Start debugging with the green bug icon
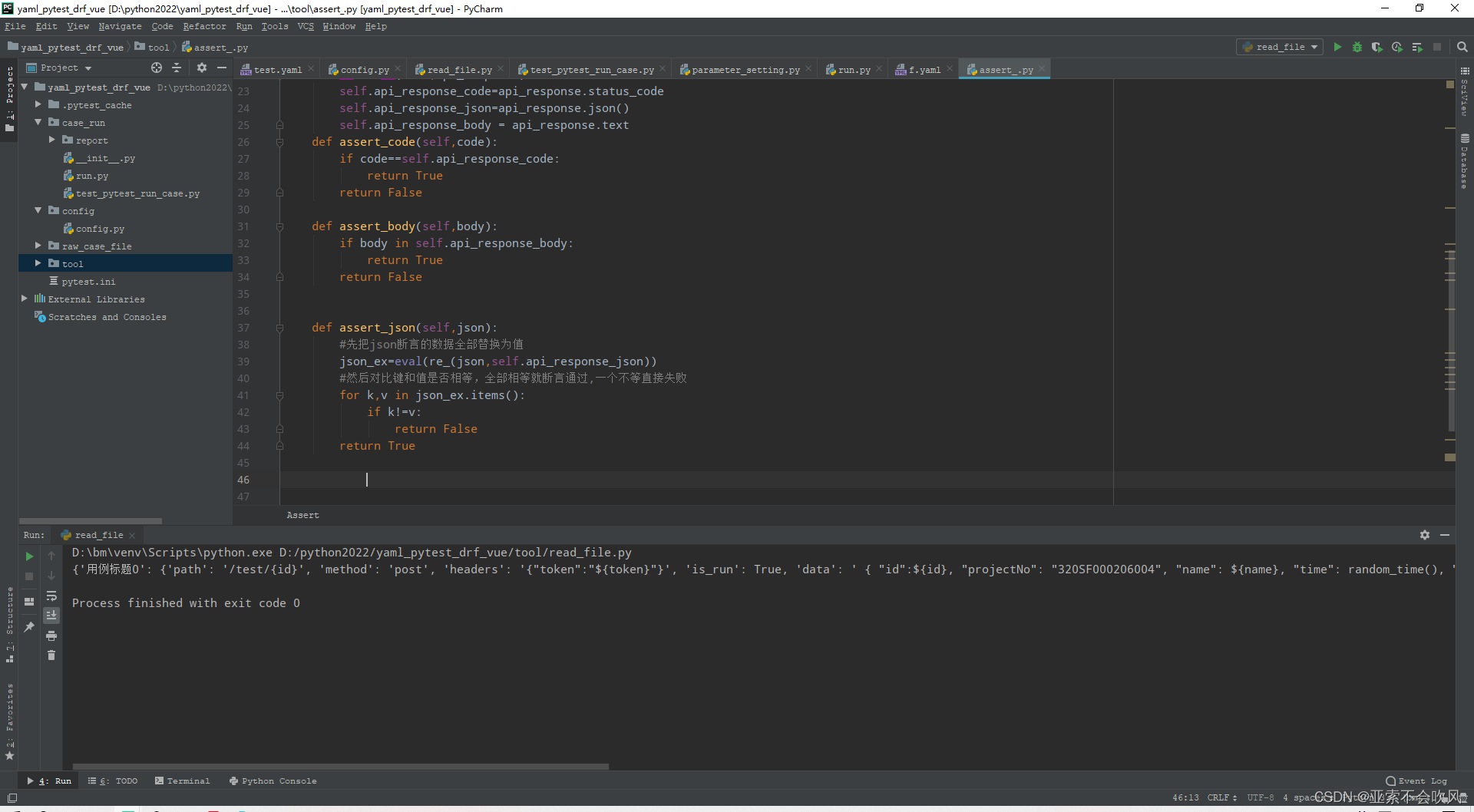The image size is (1474, 812). [1357, 47]
